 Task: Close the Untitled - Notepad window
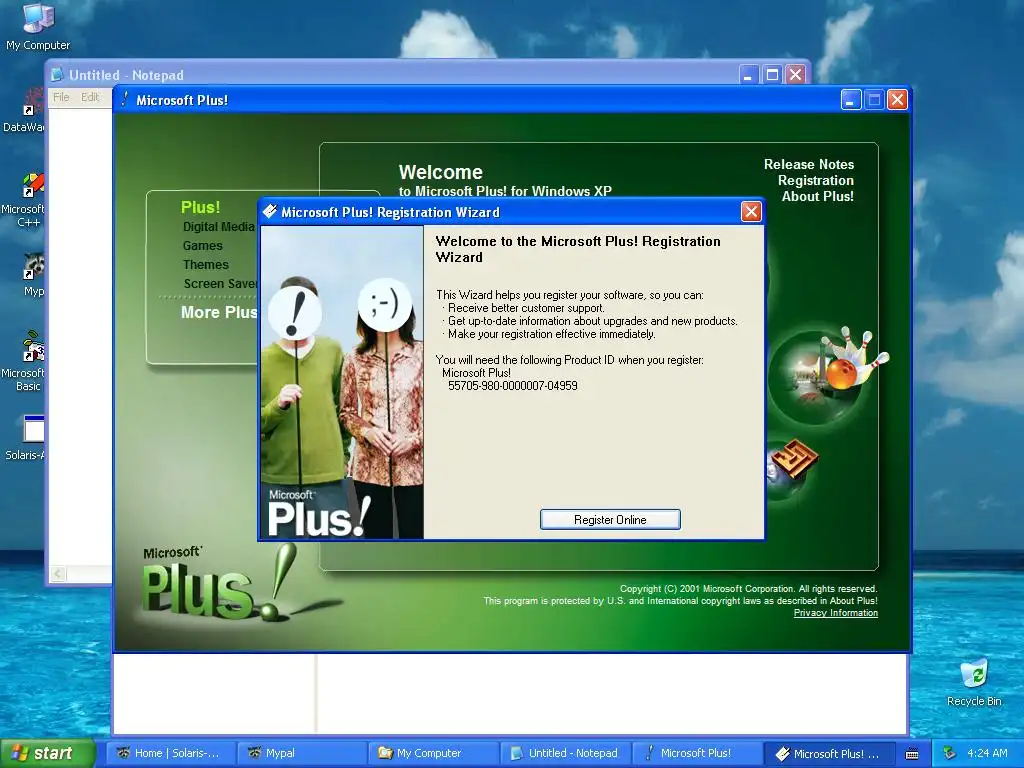click(795, 74)
